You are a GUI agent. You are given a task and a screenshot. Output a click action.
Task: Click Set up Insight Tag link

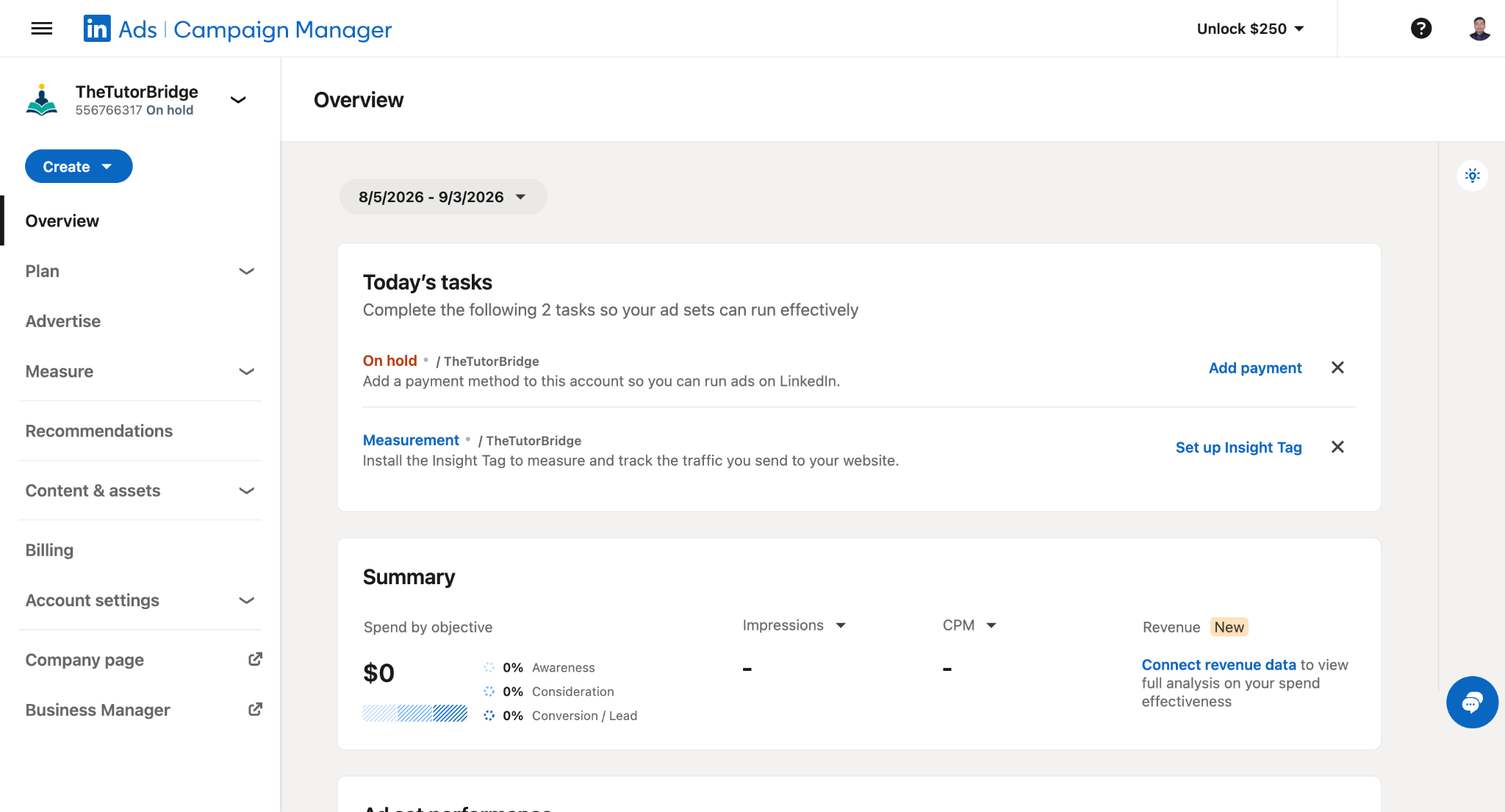(x=1238, y=448)
